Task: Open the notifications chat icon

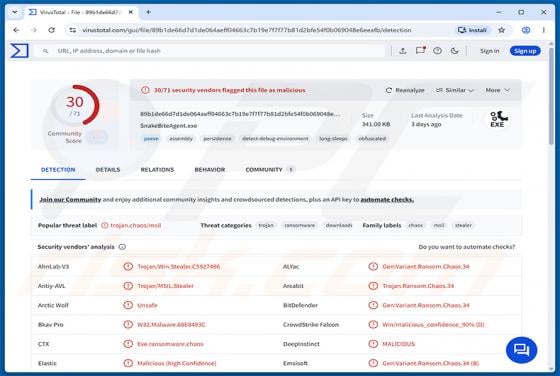Action: [x=420, y=50]
